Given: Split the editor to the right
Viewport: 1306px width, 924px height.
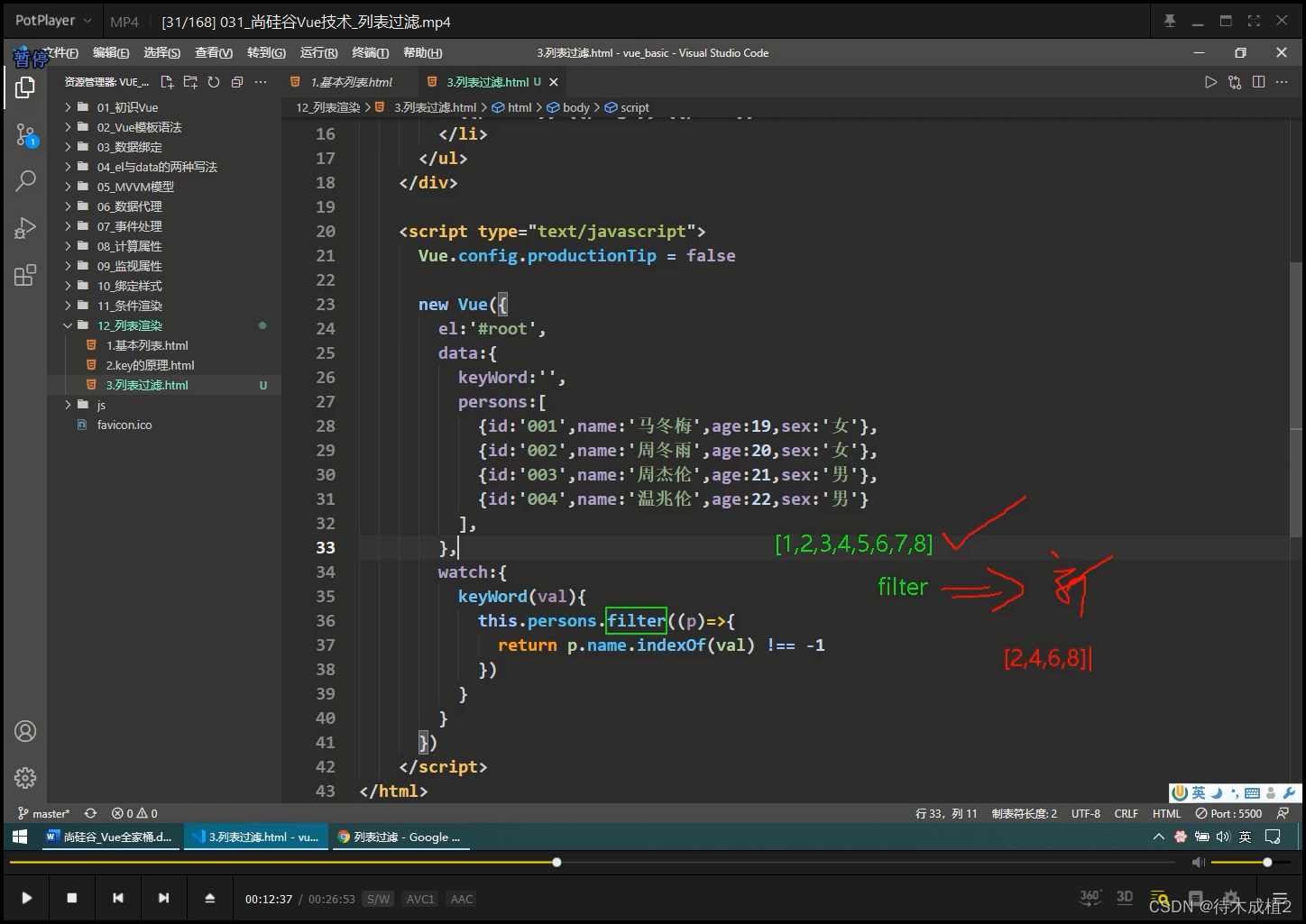Looking at the screenshot, I should (1258, 82).
